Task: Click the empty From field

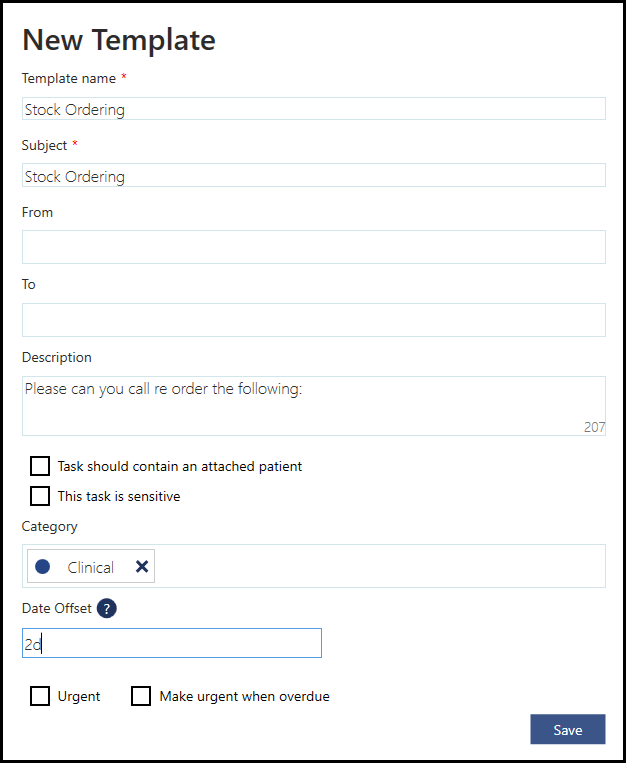Action: point(313,247)
